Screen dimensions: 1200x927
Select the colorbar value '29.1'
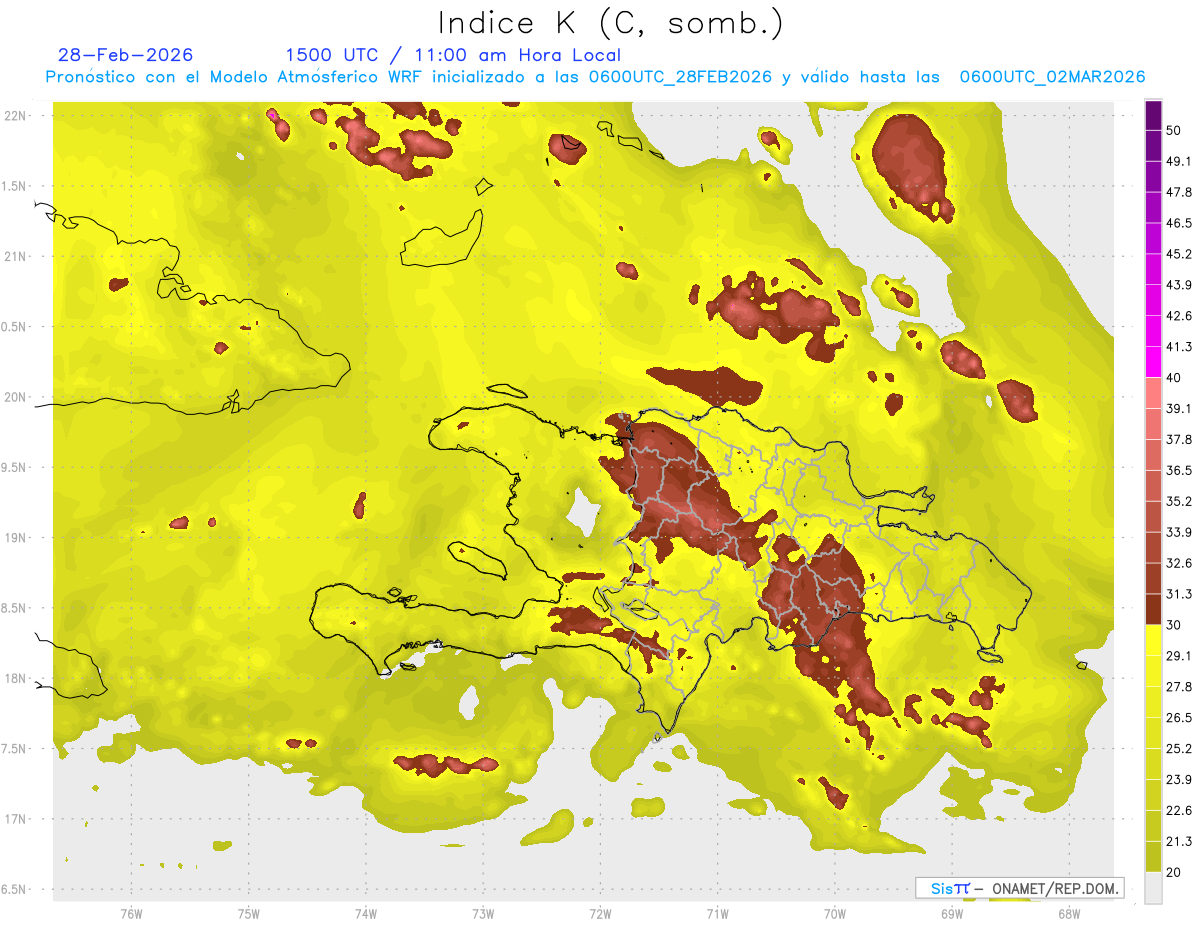(x=1179, y=656)
